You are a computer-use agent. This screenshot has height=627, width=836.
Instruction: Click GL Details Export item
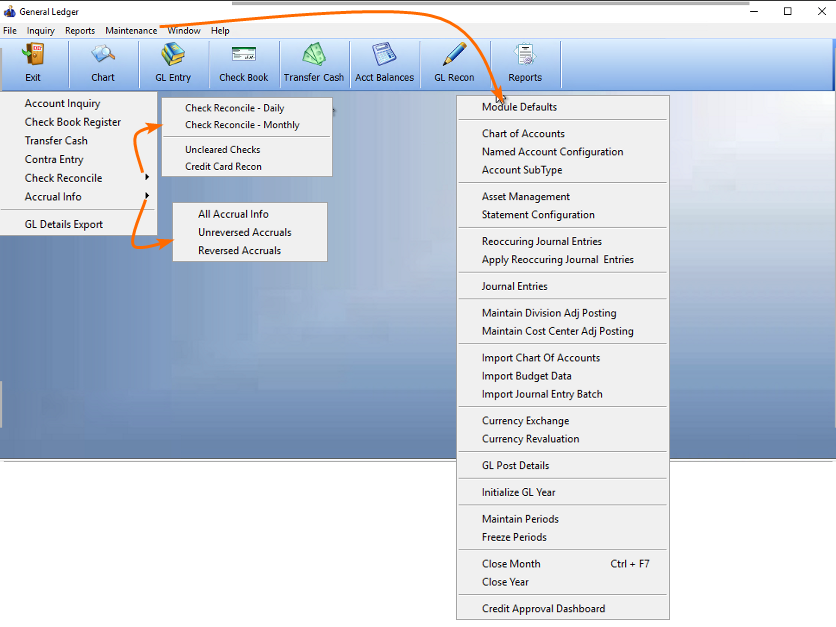pos(64,225)
